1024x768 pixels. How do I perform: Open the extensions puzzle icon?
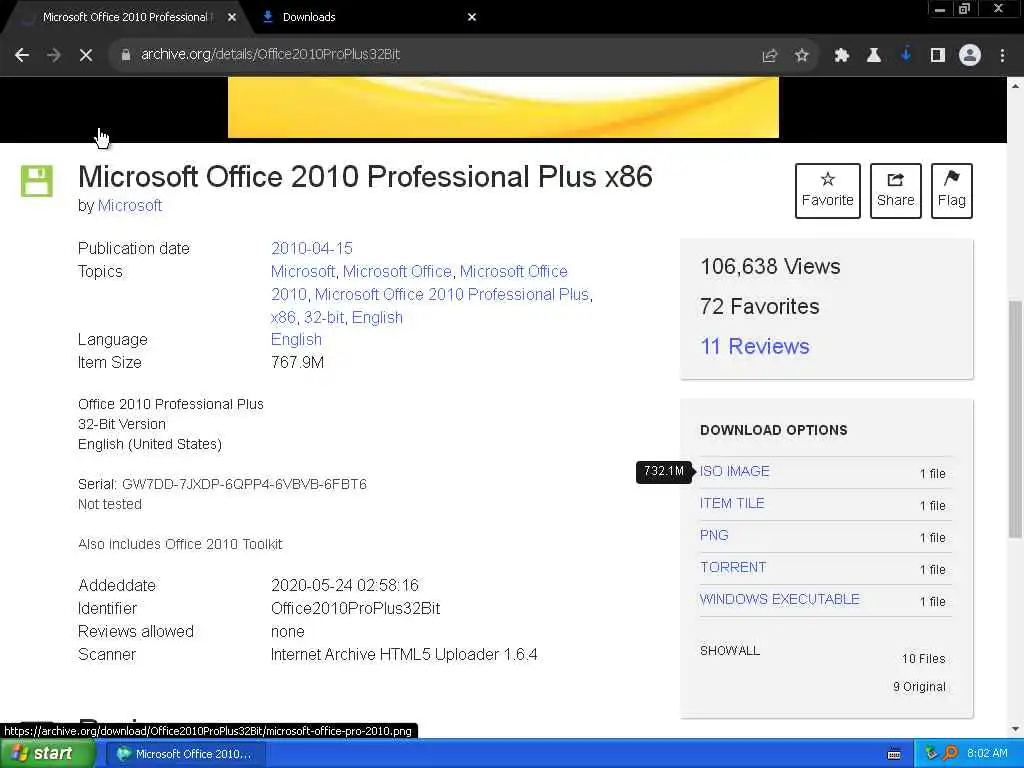841,56
